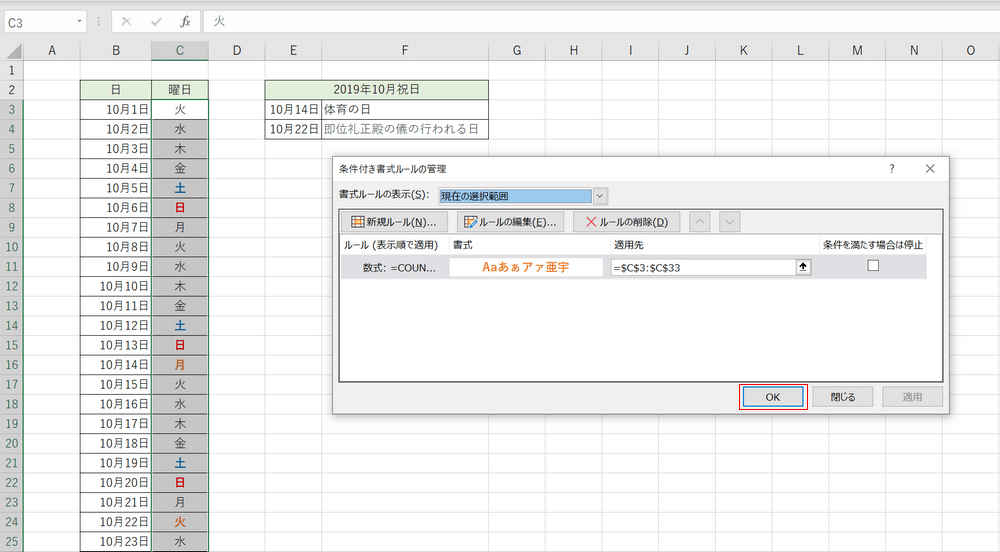Image resolution: width=1000 pixels, height=552 pixels.
Task: Select the 数式 =COUN... rule row
Action: click(395, 268)
